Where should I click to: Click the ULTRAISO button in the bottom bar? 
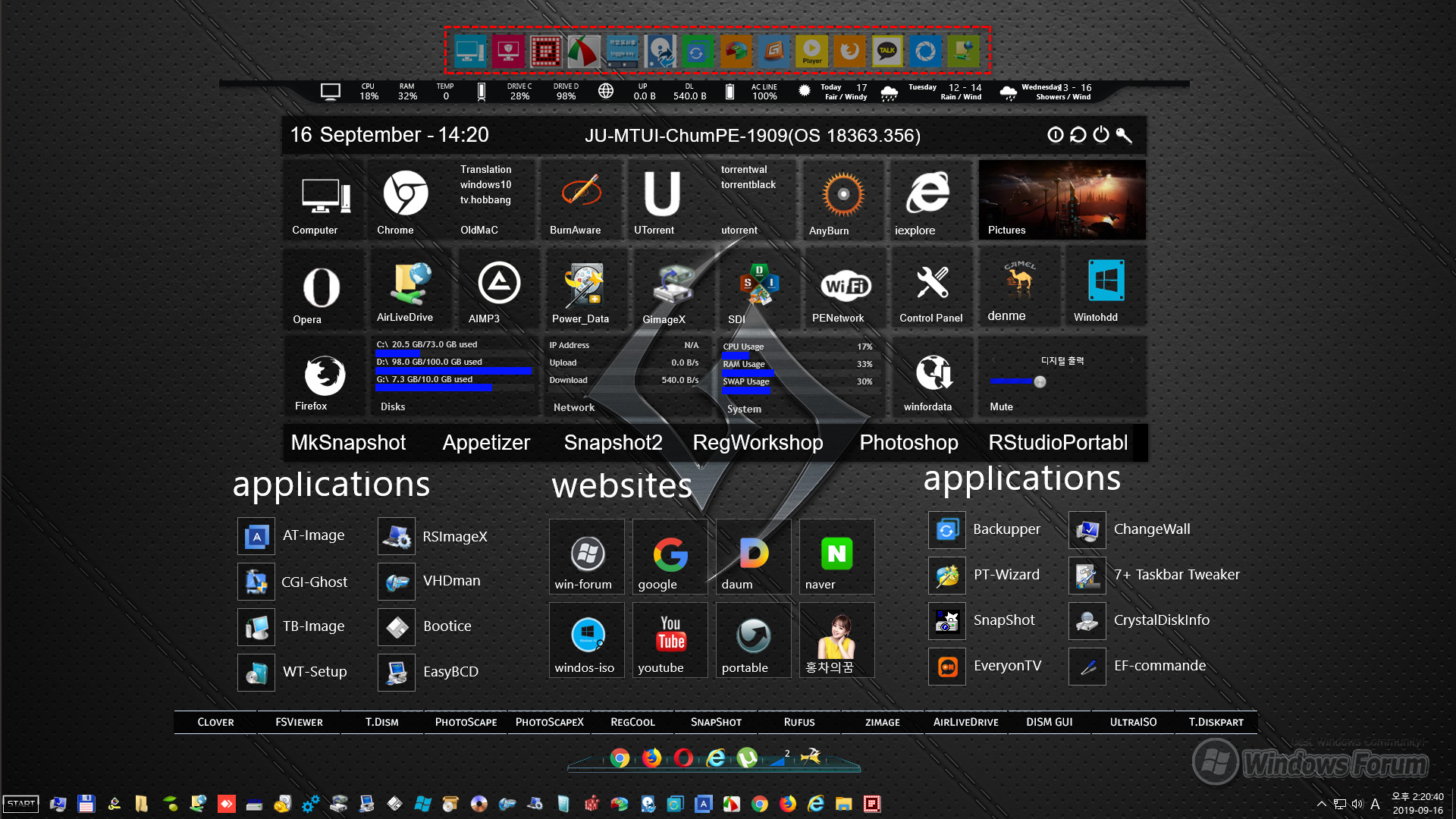1133,722
